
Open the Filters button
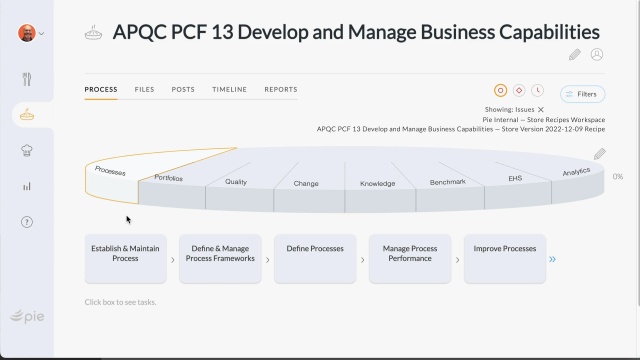[x=582, y=94]
